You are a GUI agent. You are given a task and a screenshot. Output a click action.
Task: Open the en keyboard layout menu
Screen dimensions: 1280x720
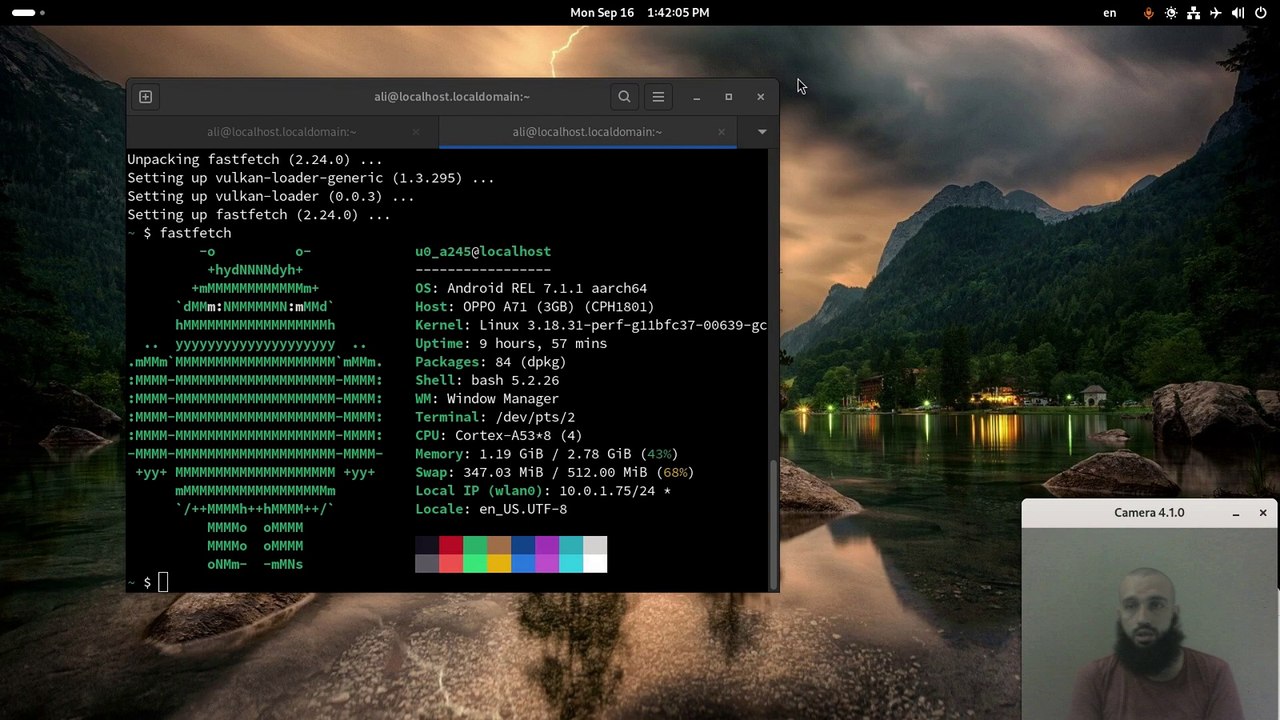pyautogui.click(x=1109, y=13)
